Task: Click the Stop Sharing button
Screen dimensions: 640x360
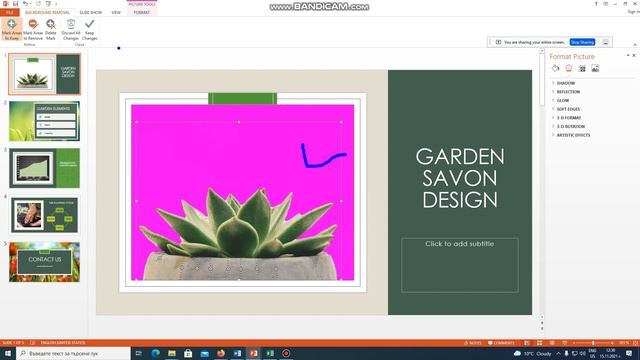Action: [582, 42]
